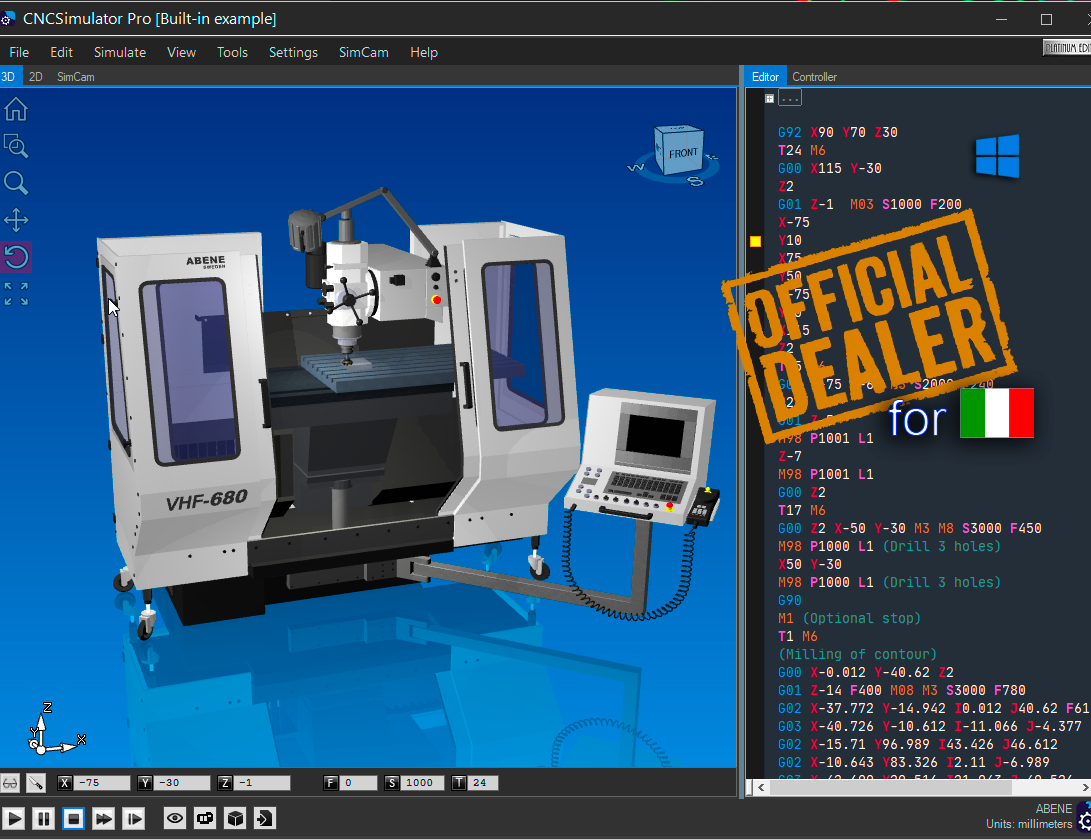Screen dimensions: 1091x840
Task: Step simulation one block forward
Action: (x=133, y=818)
